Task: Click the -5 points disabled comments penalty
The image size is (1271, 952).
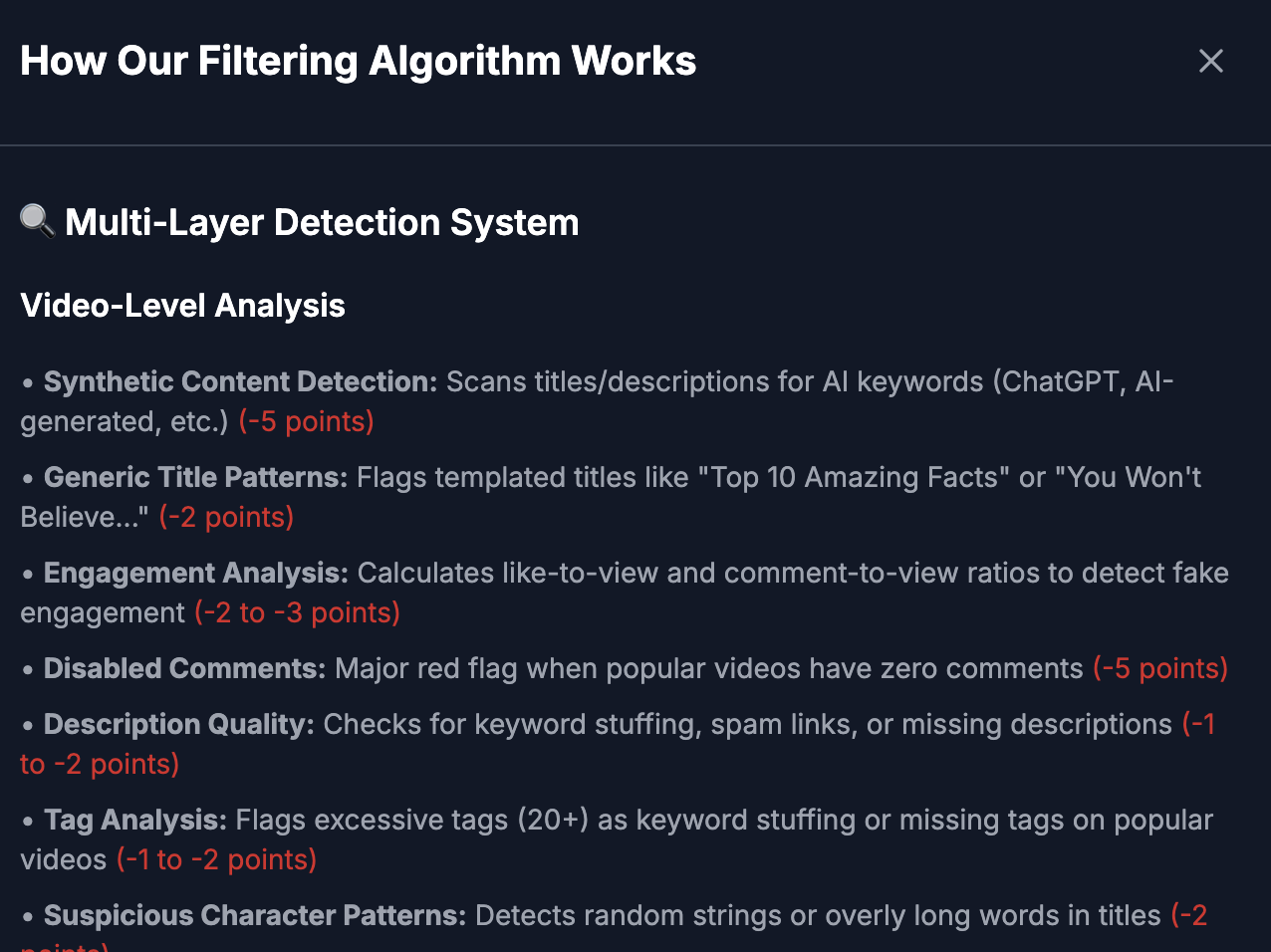Action: click(1159, 668)
